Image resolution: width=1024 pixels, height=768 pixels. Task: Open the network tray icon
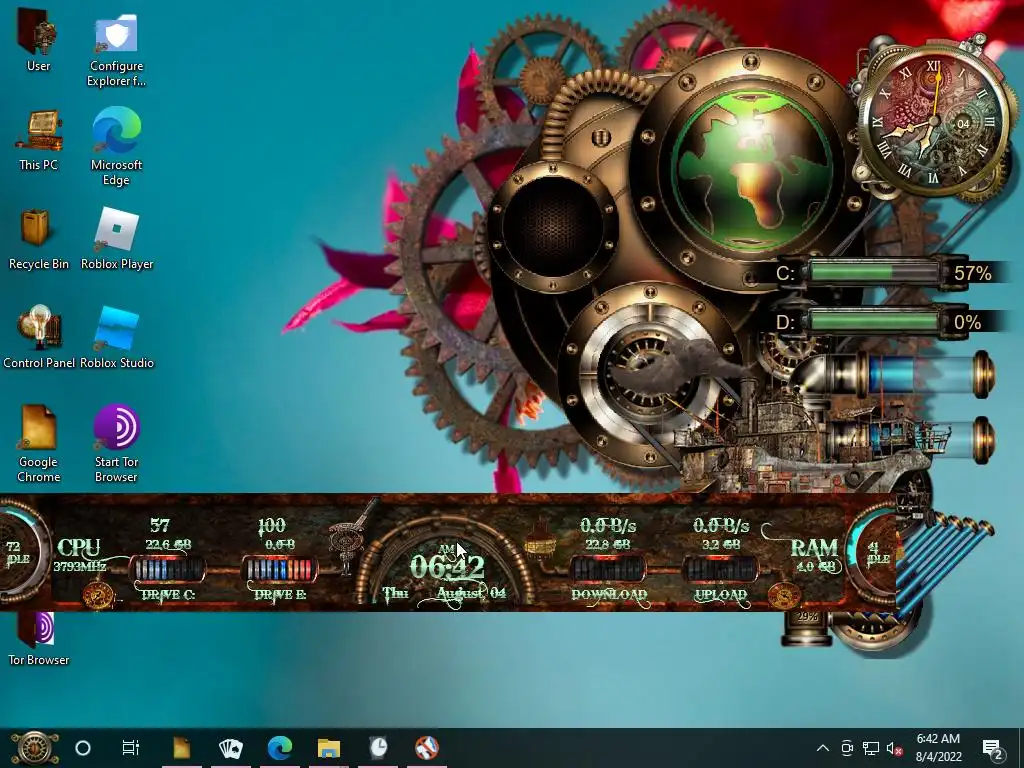point(871,748)
